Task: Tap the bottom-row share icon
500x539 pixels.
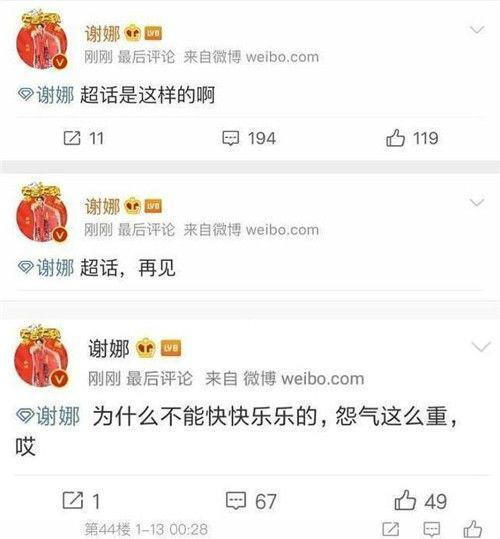Action: click(391, 529)
